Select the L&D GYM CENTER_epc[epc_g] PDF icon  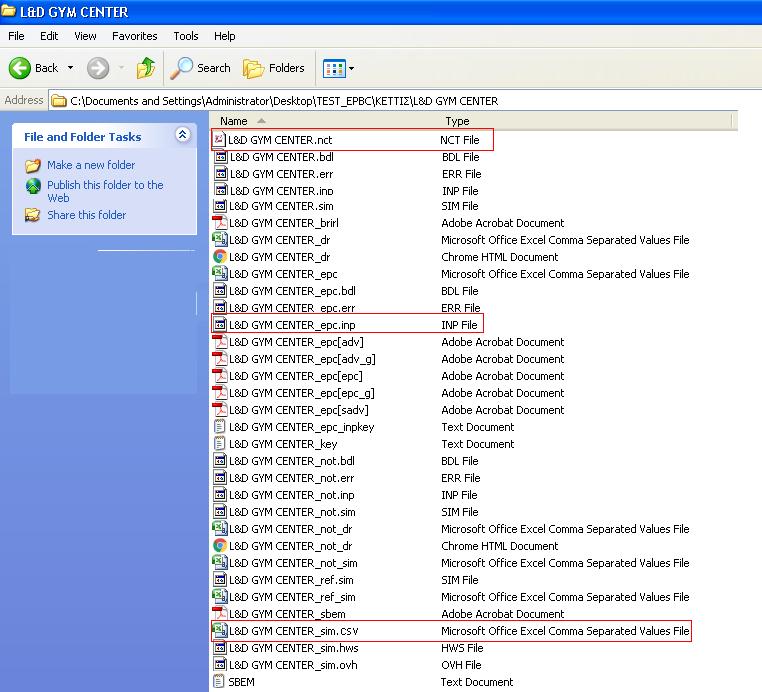click(x=220, y=393)
